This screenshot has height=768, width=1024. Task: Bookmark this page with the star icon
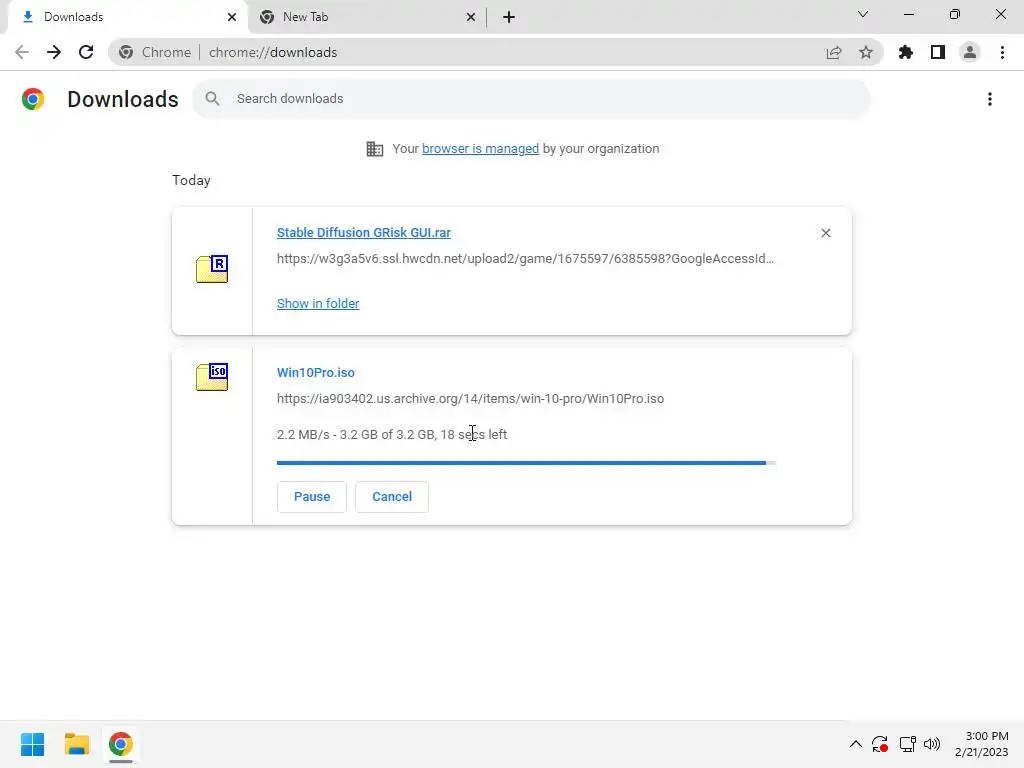pyautogui.click(x=866, y=52)
